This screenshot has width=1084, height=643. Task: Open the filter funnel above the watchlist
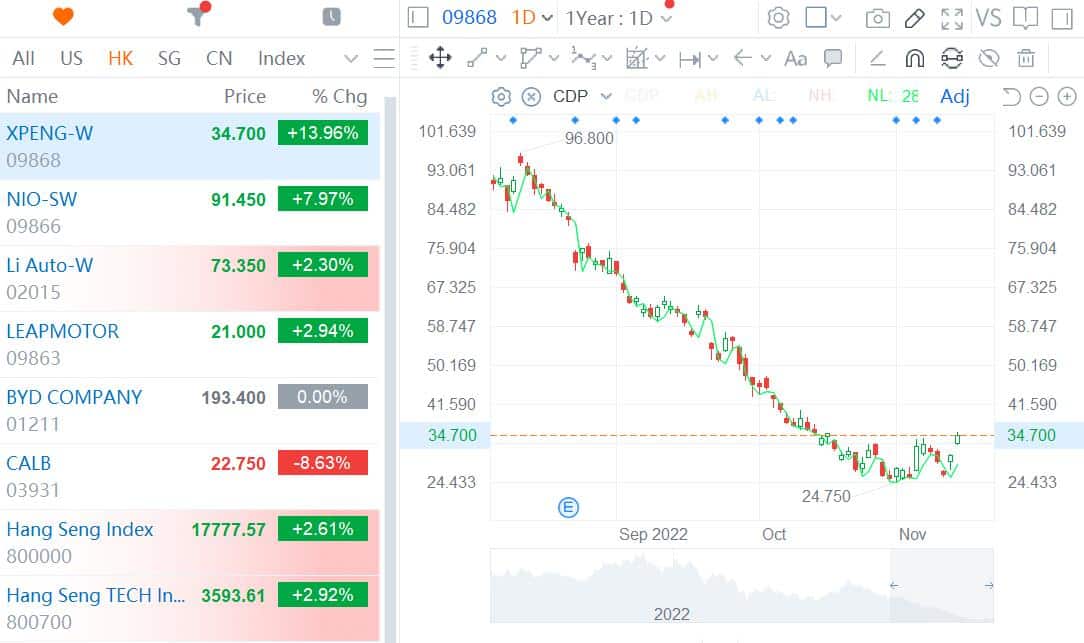click(193, 17)
